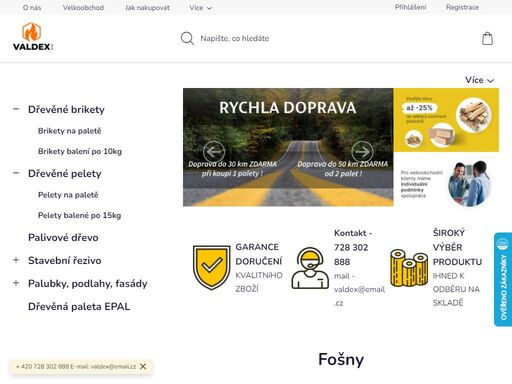Select Brikety na paletě subcategory
This screenshot has height=384, width=512.
[x=69, y=131]
